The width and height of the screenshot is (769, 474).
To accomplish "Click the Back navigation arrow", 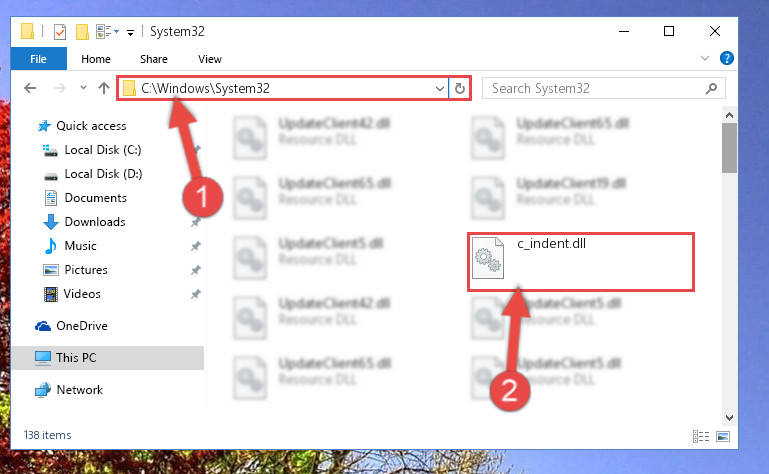I will (x=30, y=88).
